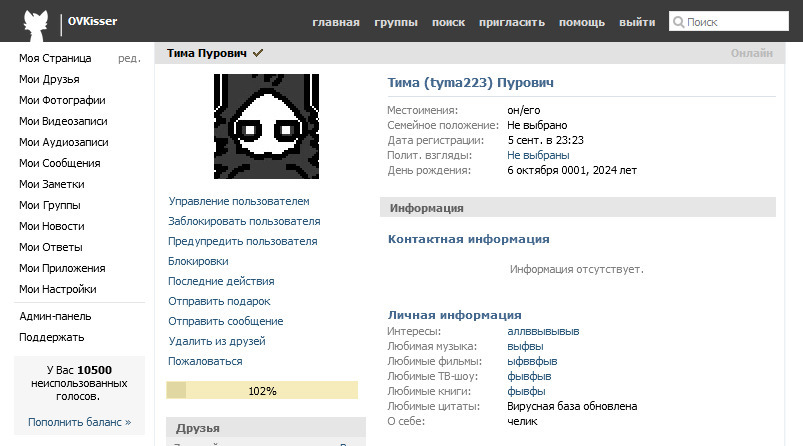This screenshot has width=803, height=446.
Task: Open the pixel-art profile avatar
Action: point(266,126)
